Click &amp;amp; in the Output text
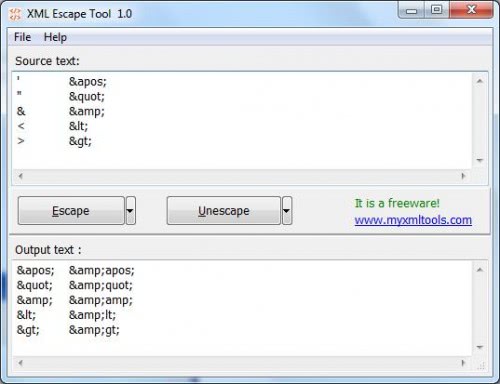This screenshot has width=500, height=384. [101, 300]
